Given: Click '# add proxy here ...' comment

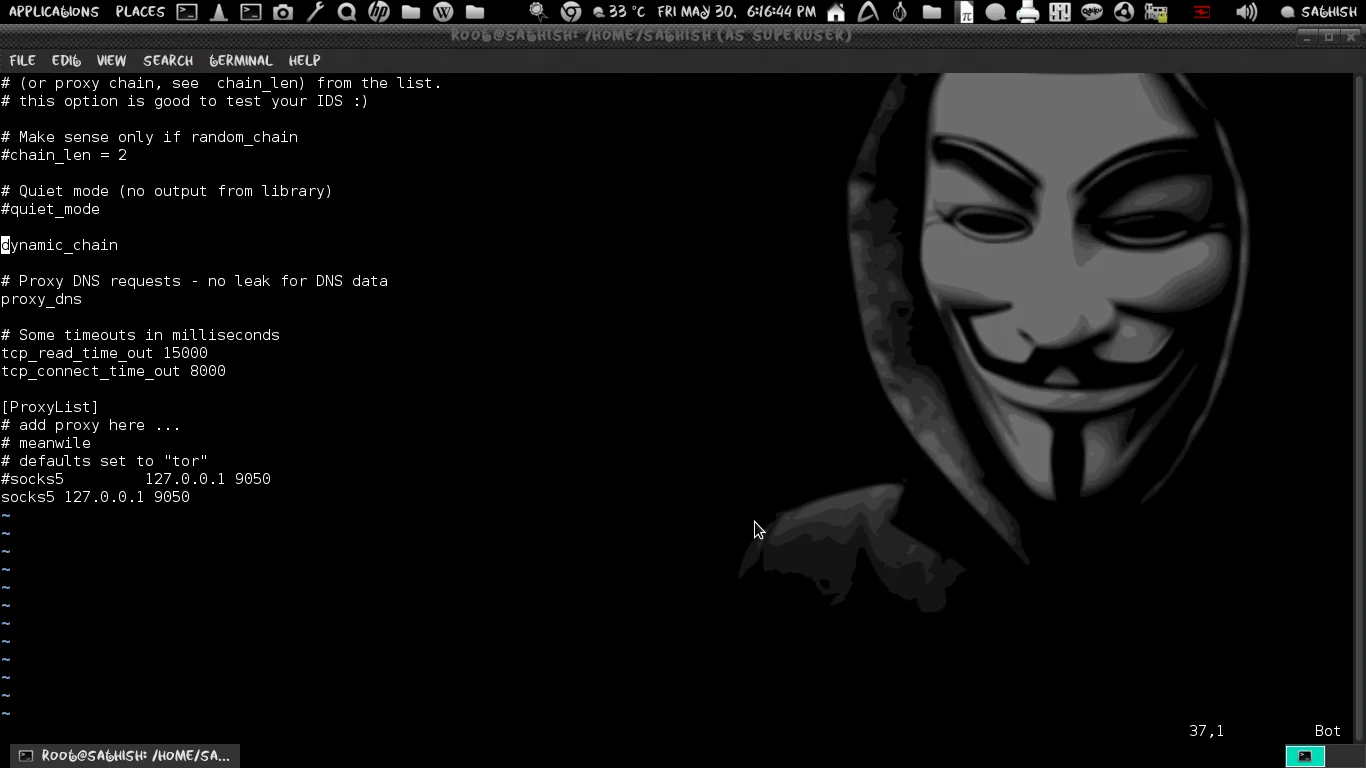Looking at the screenshot, I should click(91, 425).
